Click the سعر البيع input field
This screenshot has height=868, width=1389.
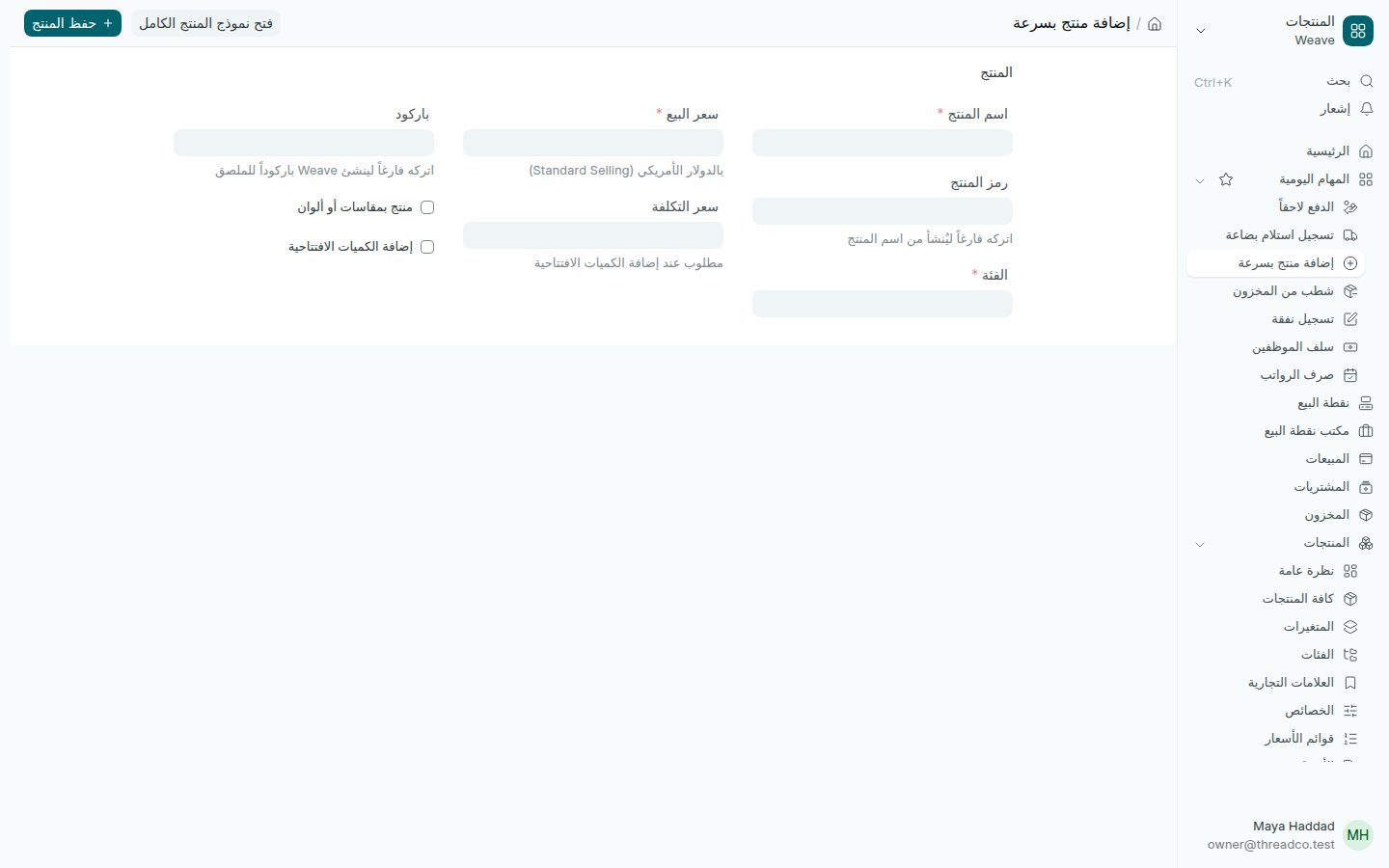click(593, 143)
